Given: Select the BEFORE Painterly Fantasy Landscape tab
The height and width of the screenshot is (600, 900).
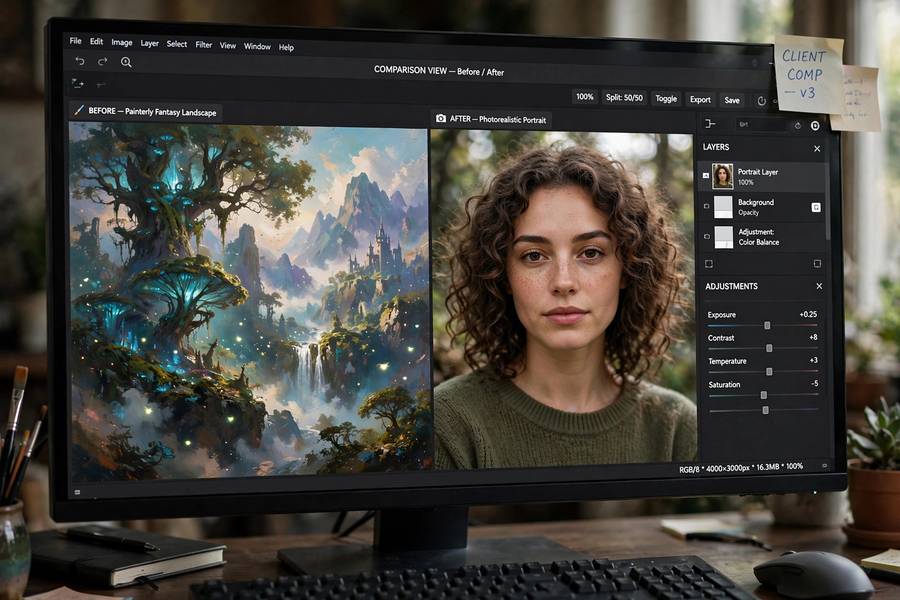Looking at the screenshot, I should (146, 111).
